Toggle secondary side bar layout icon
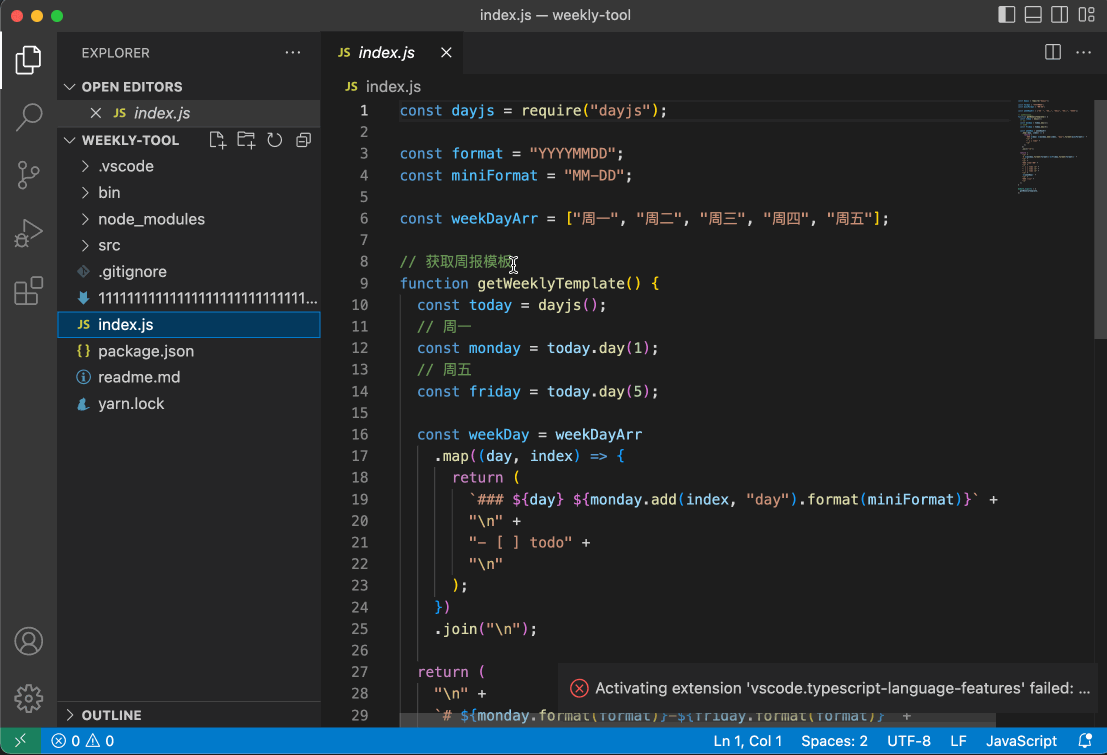1107x755 pixels. [1060, 15]
